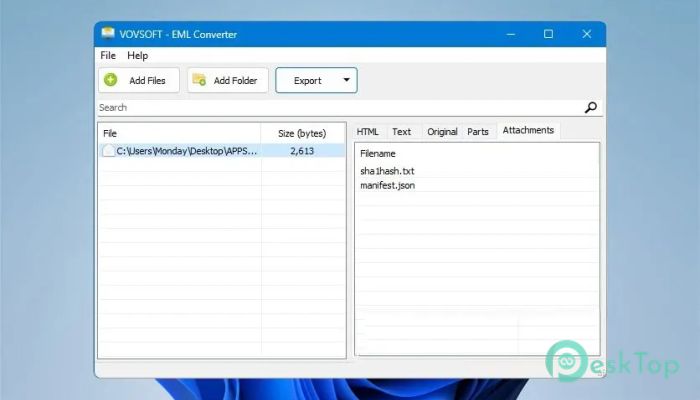
Task: Click the Add Folder button label
Action: 235,80
